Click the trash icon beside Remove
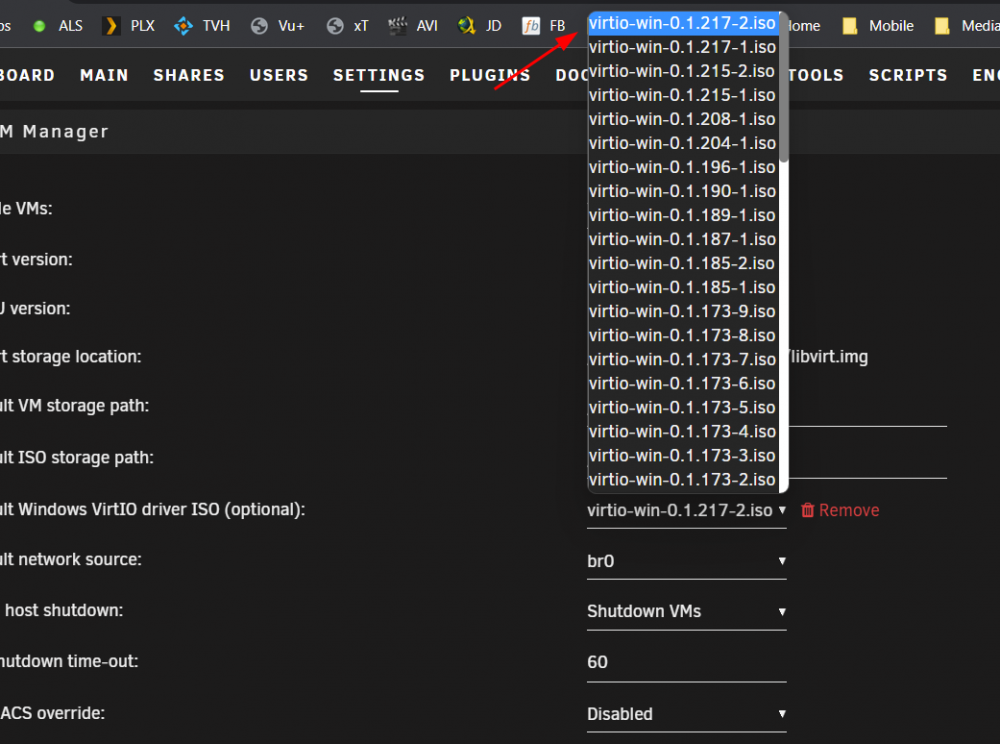Image resolution: width=1000 pixels, height=744 pixels. 807,510
